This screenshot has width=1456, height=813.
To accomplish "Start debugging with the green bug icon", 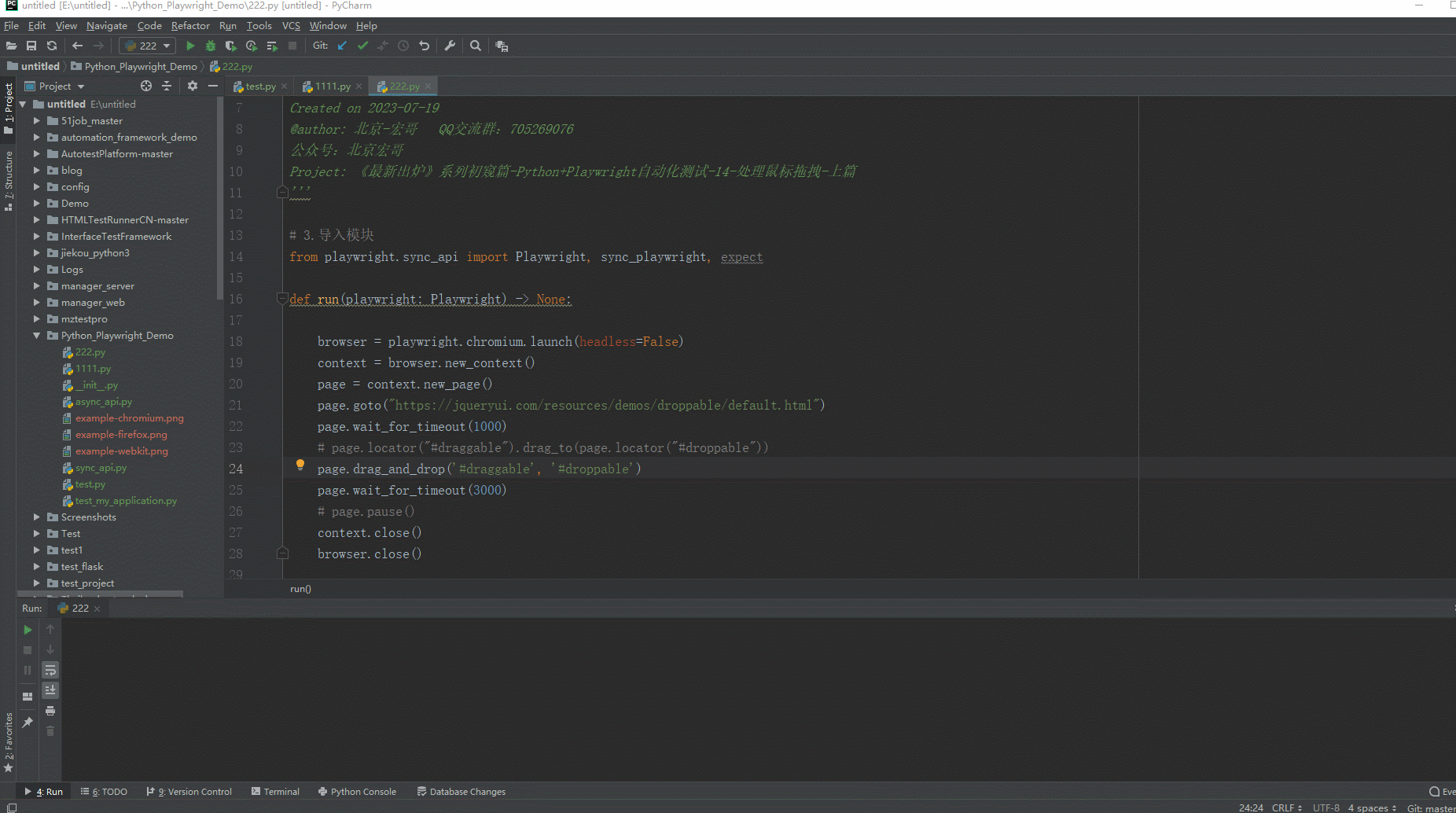I will [x=211, y=46].
